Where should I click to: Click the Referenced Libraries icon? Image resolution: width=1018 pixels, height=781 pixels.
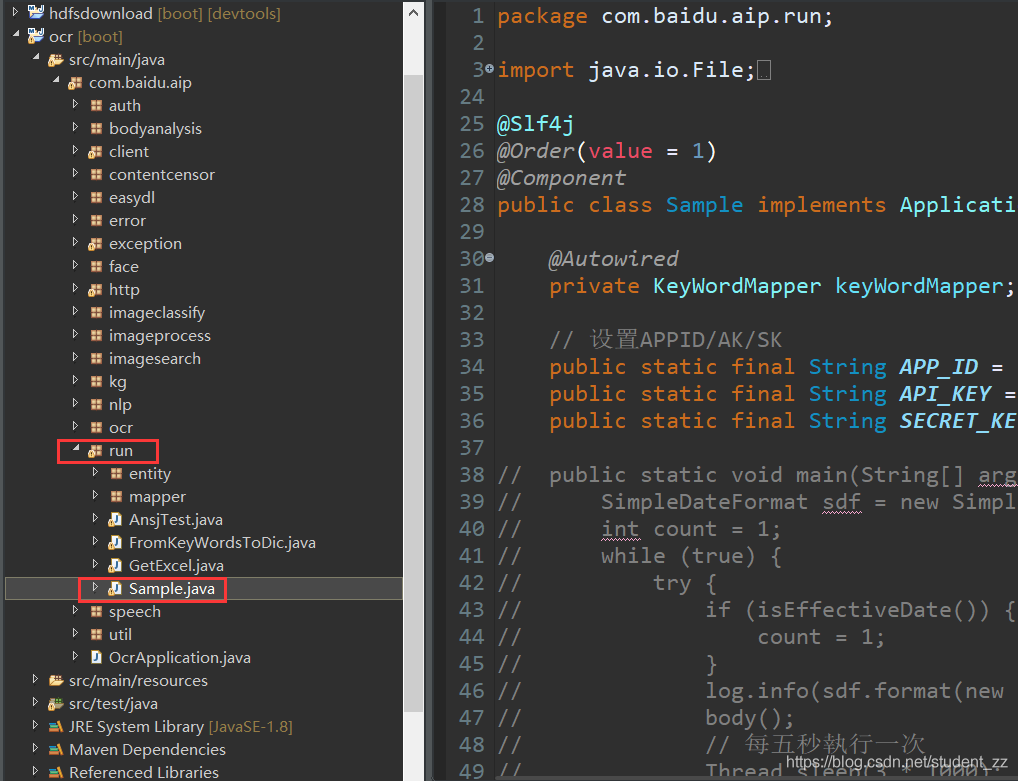point(56,772)
